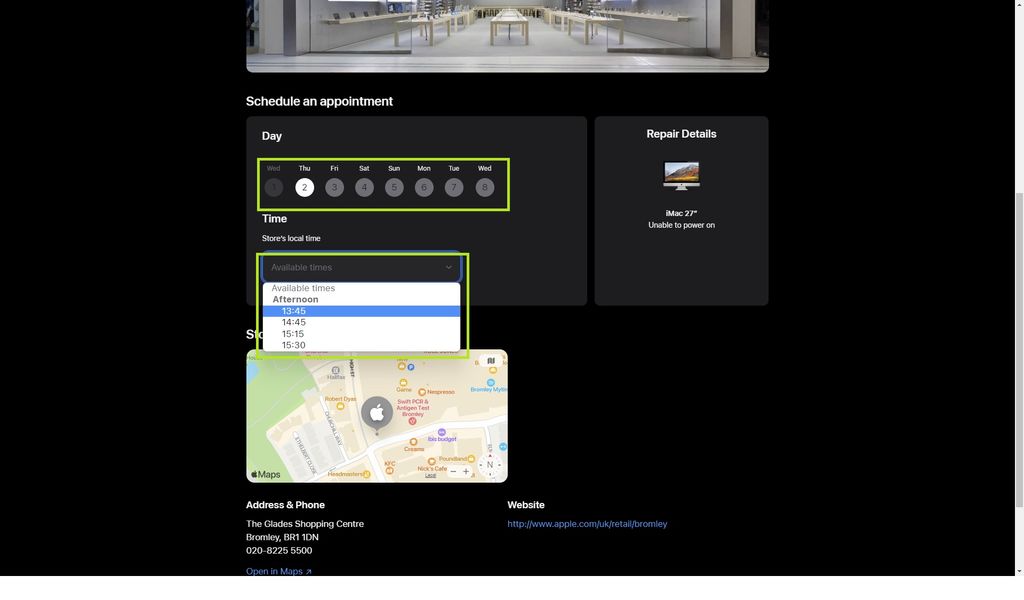
Task: Click the phone number 020-8225 5500
Action: 279,550
